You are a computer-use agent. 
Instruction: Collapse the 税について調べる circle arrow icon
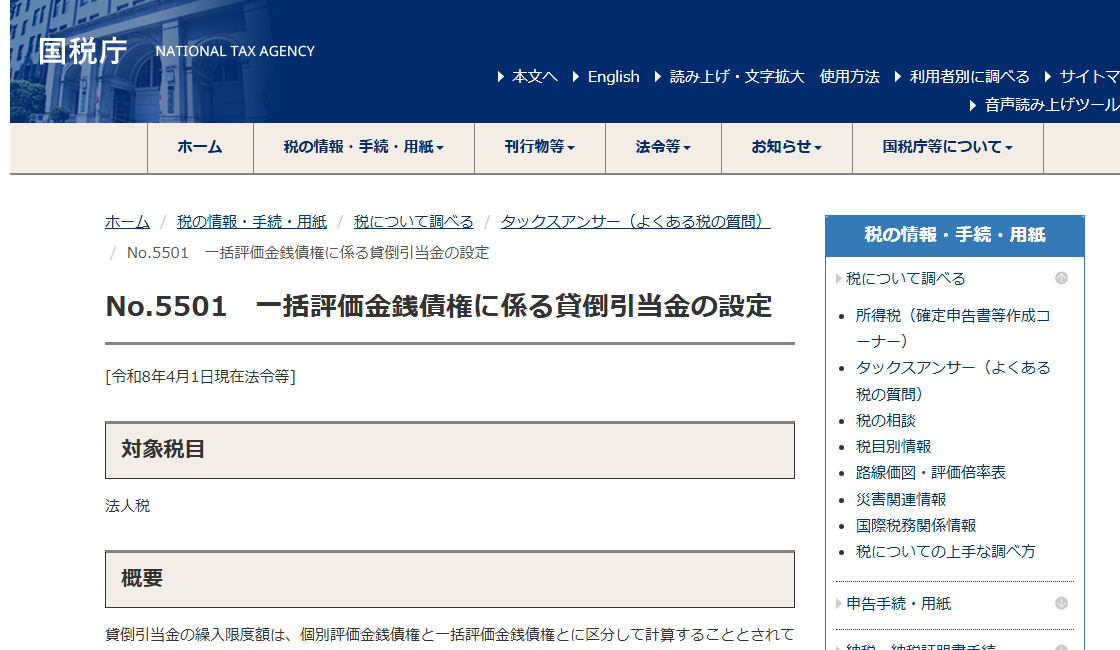[1061, 278]
